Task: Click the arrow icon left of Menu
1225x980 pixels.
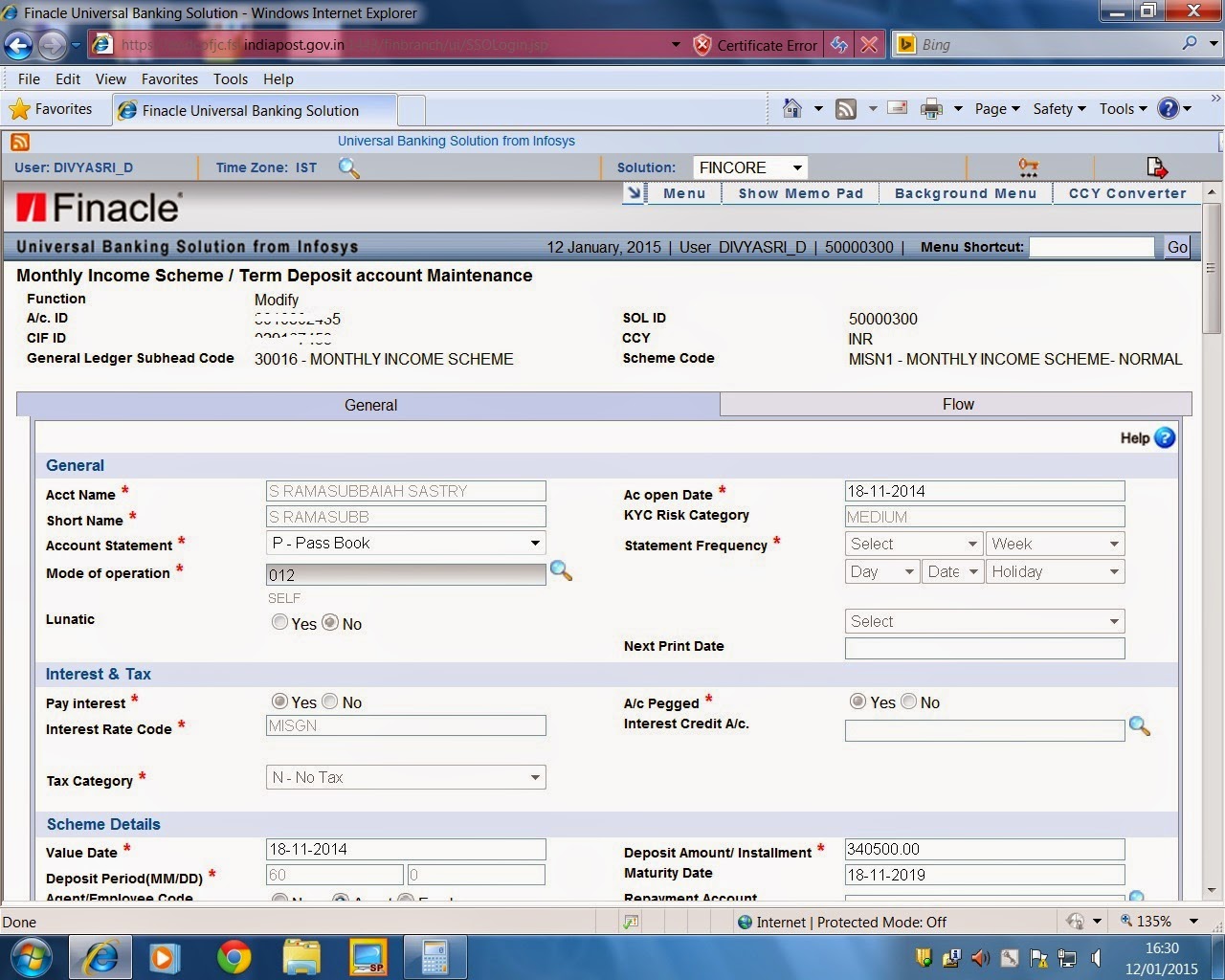Action: point(634,193)
